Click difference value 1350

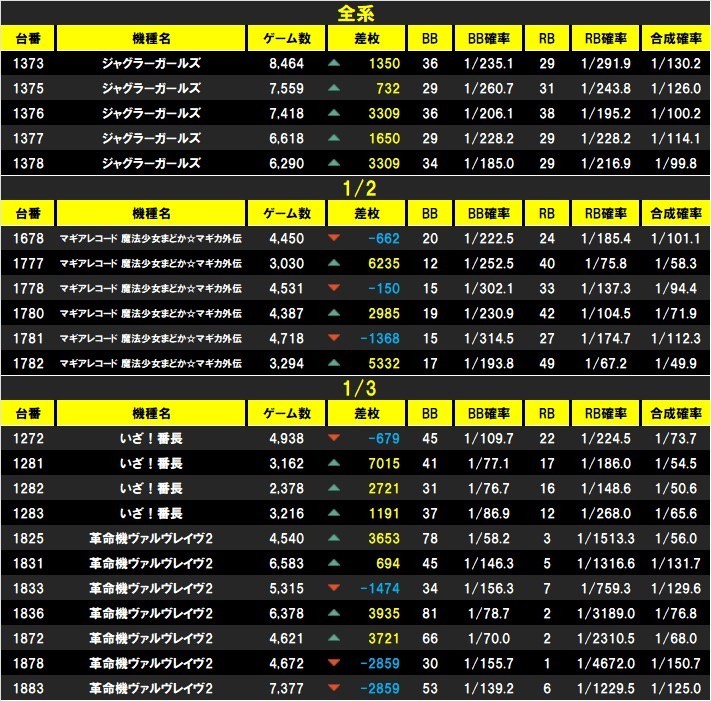(x=384, y=63)
